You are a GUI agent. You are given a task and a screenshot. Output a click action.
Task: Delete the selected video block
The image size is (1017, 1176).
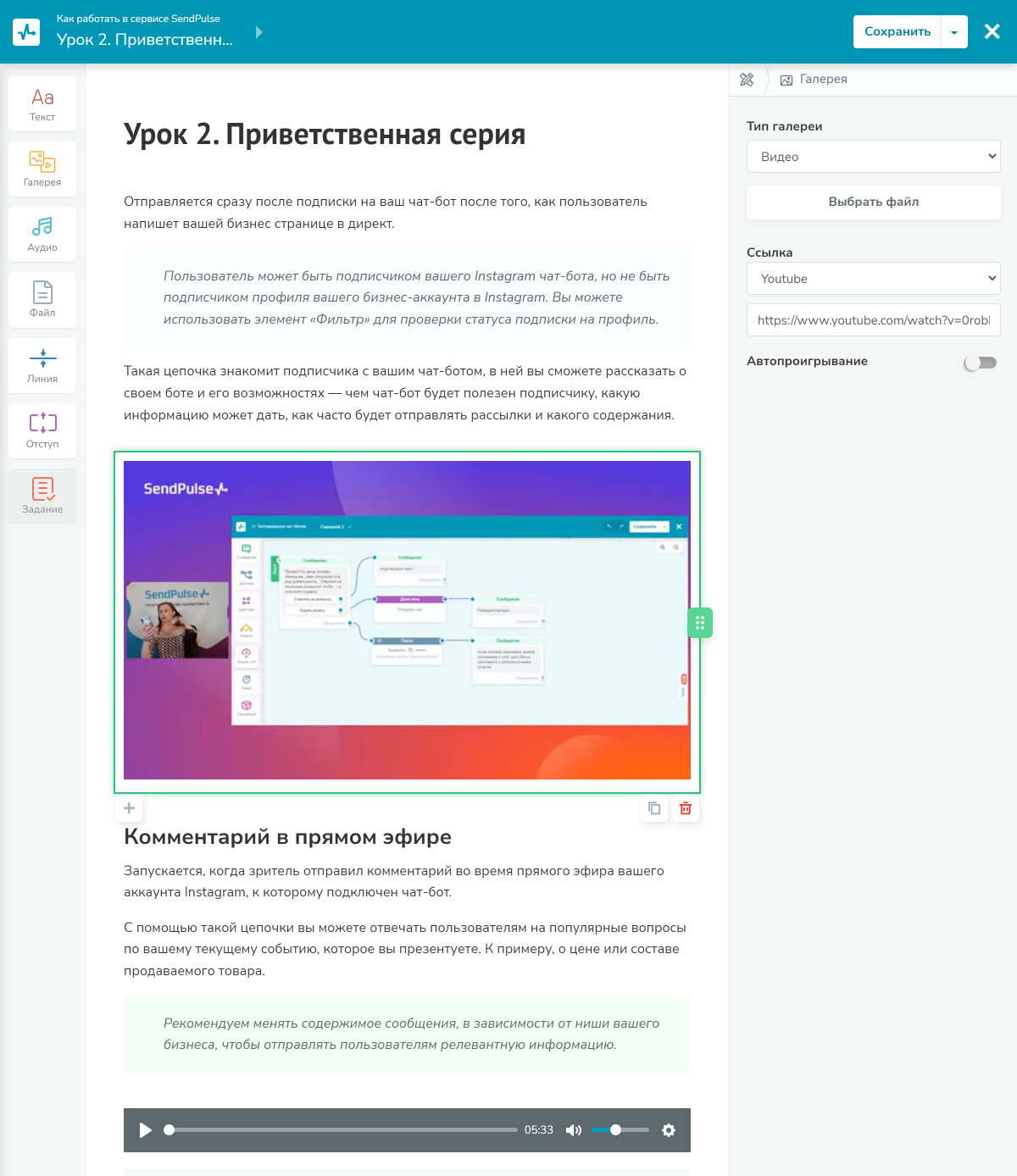[x=686, y=808]
